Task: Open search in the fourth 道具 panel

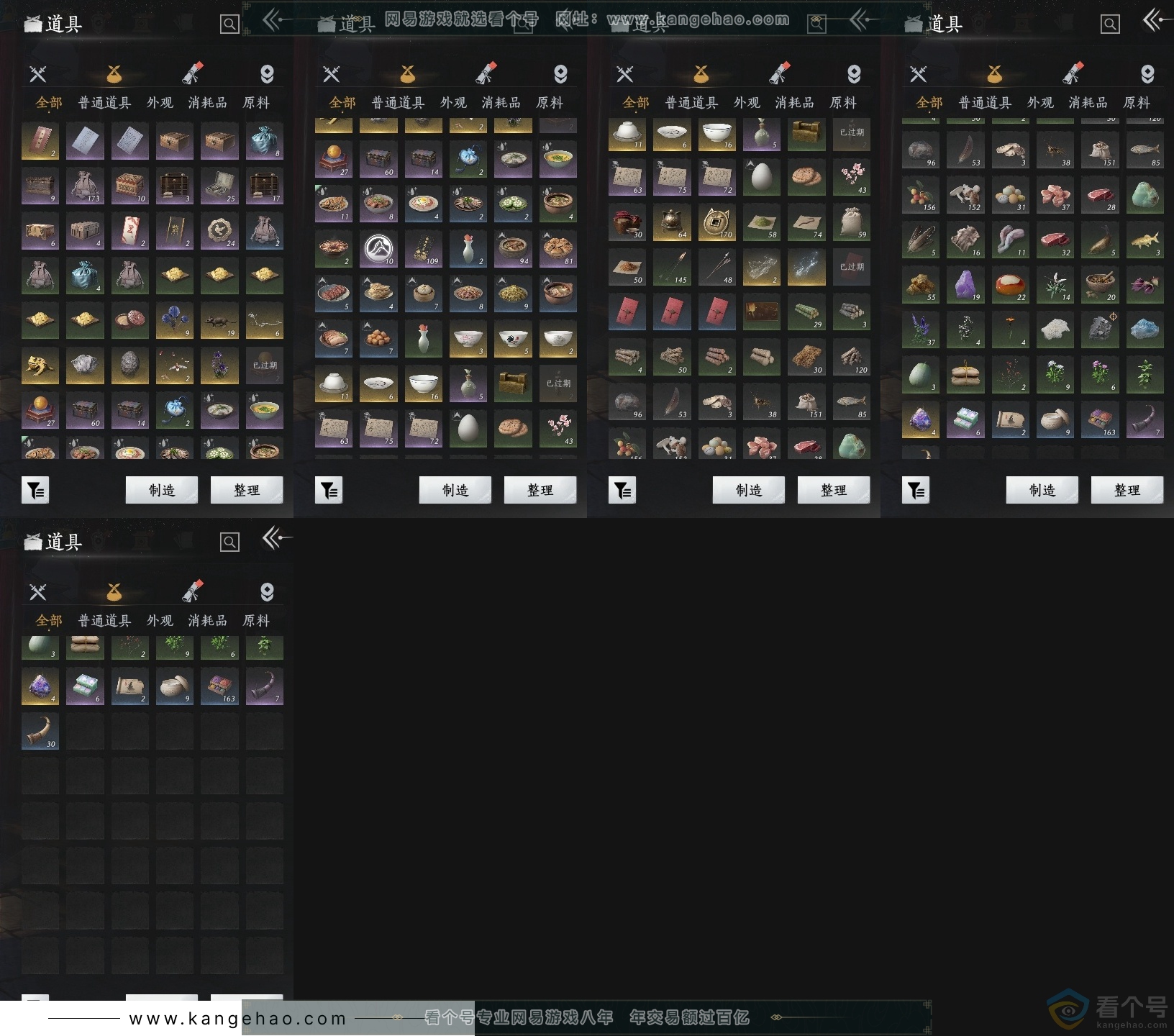Action: (x=1110, y=24)
